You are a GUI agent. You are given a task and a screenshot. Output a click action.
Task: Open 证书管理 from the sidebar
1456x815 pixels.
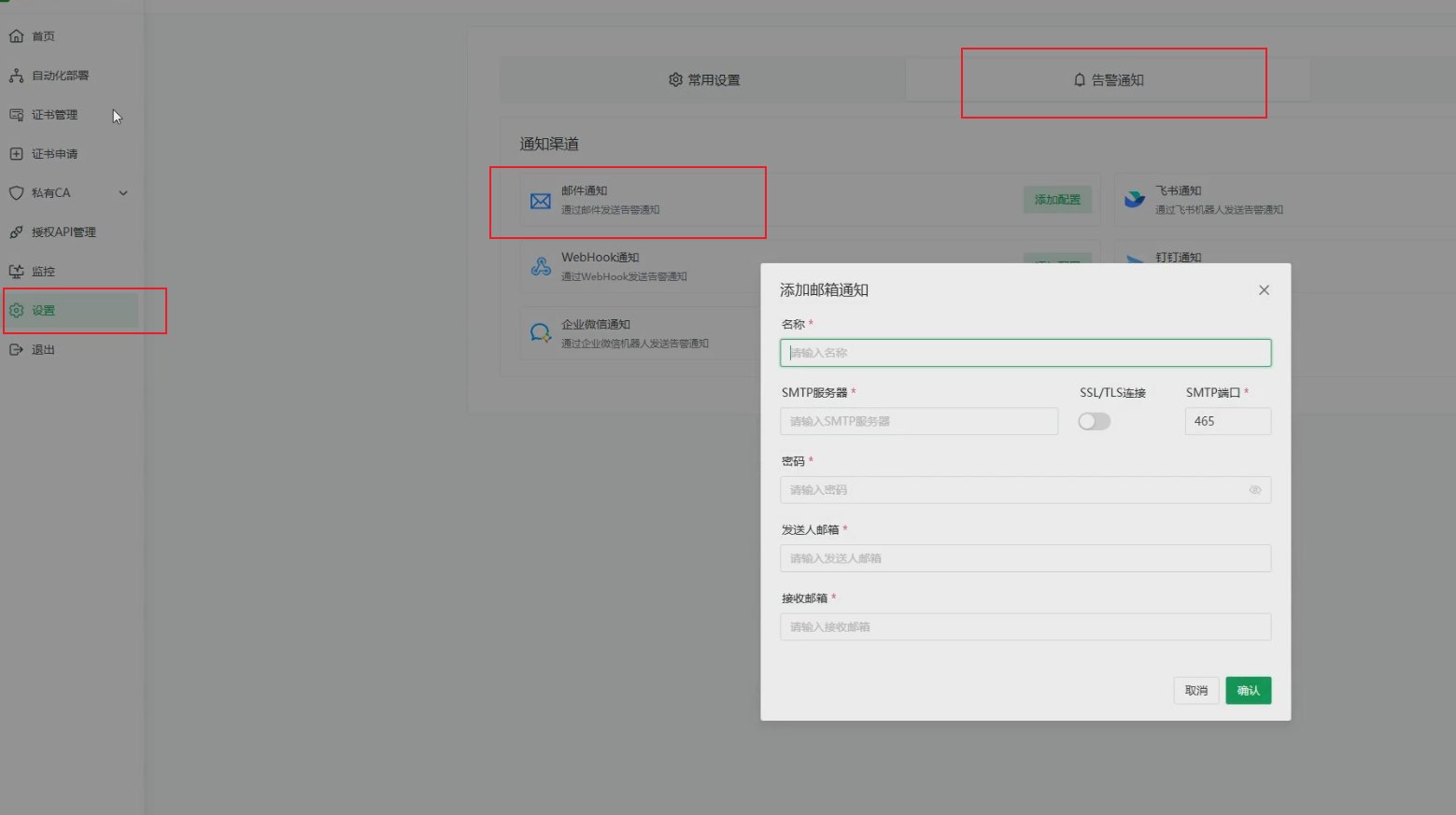16,114
